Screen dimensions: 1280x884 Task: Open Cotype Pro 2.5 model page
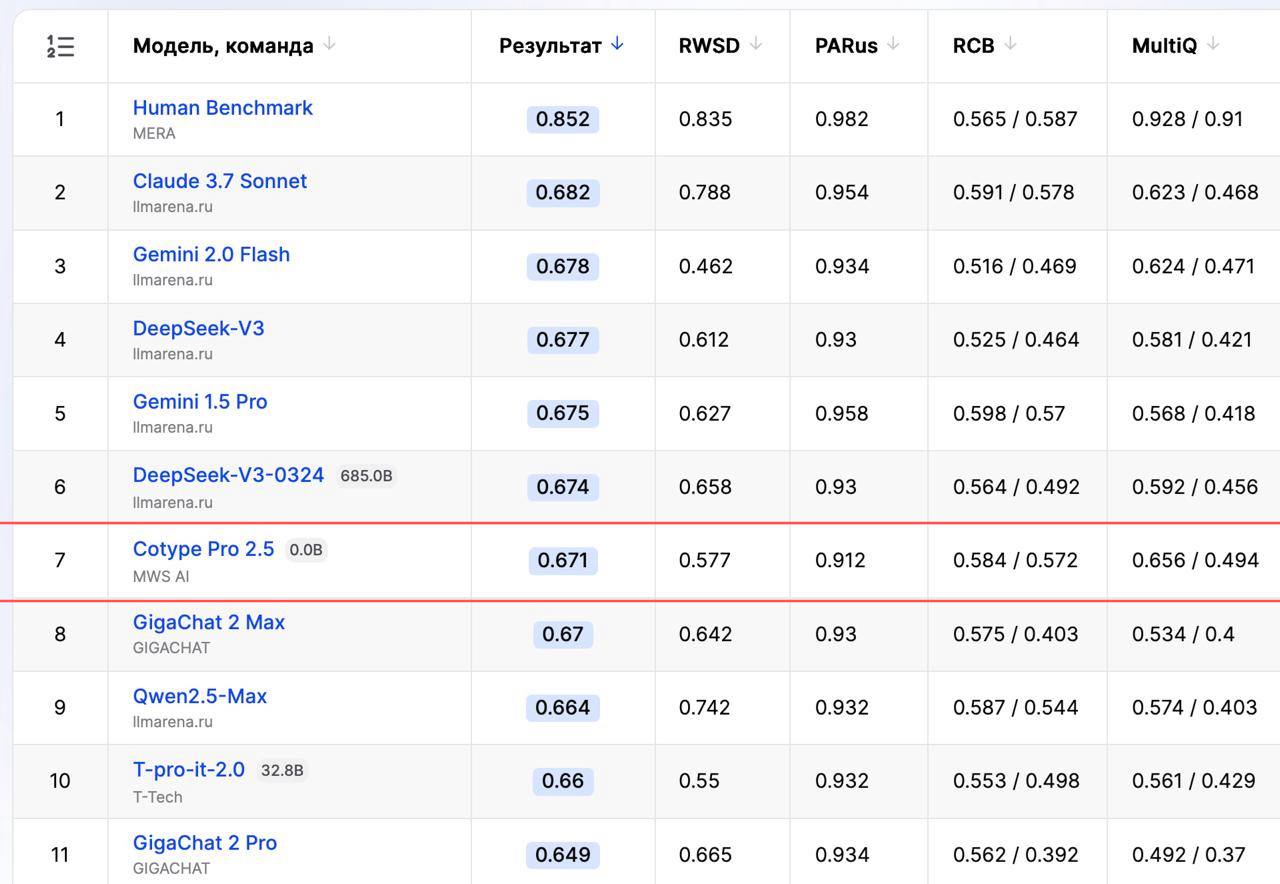(203, 549)
